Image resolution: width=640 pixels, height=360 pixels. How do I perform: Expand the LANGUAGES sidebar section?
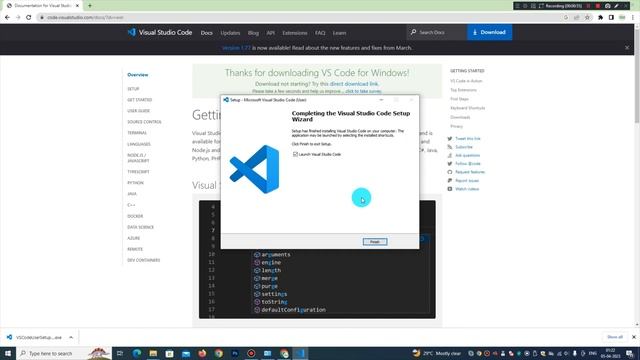(139, 144)
